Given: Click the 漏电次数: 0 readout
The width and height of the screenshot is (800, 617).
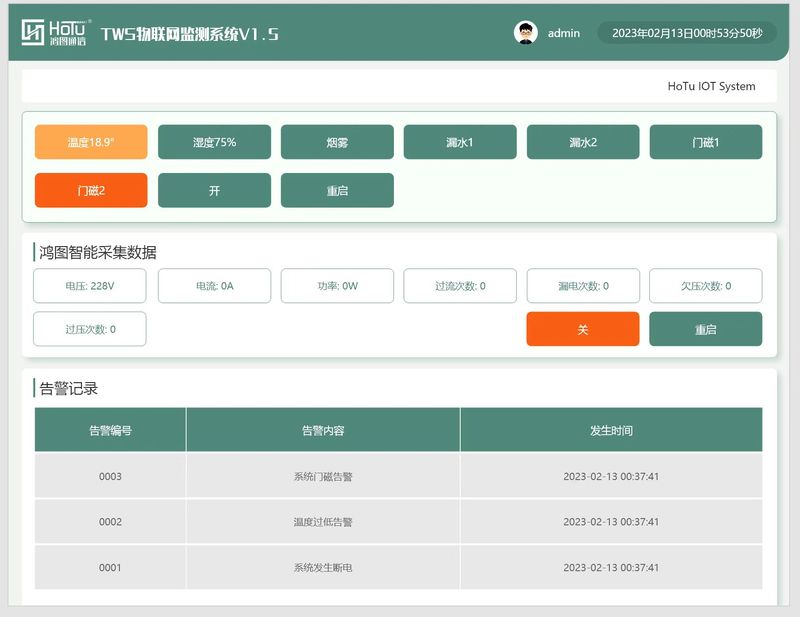Looking at the screenshot, I should click(x=583, y=286).
